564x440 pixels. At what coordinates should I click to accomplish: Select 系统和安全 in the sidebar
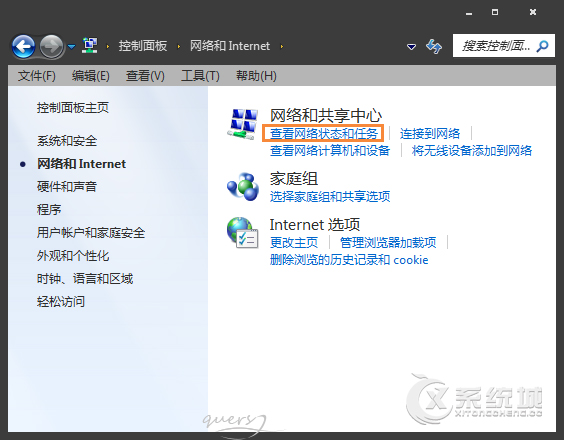(67, 141)
